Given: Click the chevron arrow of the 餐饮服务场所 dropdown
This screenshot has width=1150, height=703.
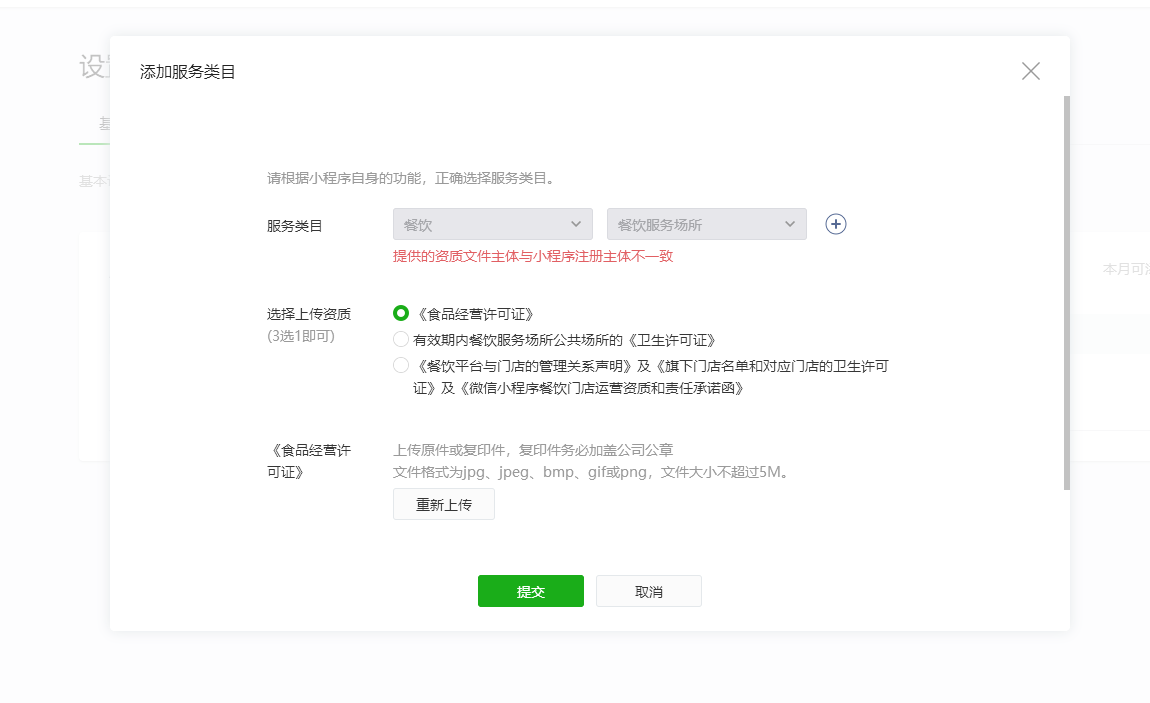Looking at the screenshot, I should click(790, 224).
